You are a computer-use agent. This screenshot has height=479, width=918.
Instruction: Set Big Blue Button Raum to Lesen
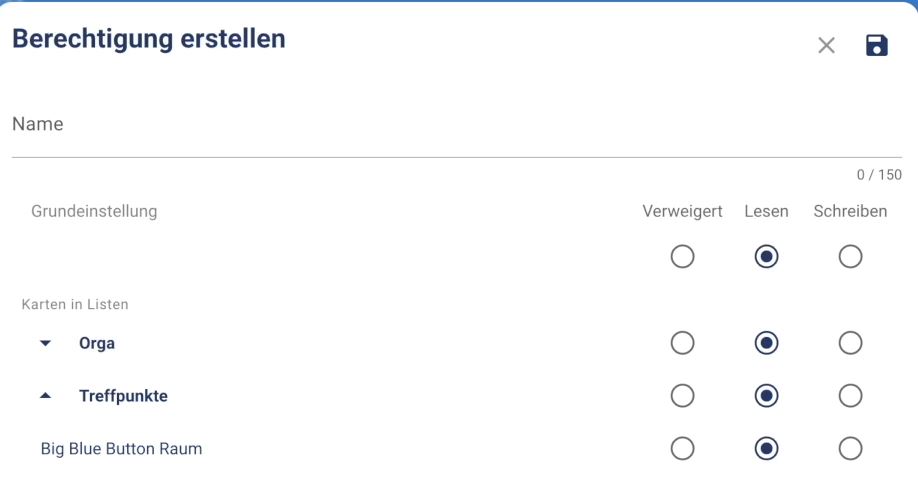click(766, 449)
